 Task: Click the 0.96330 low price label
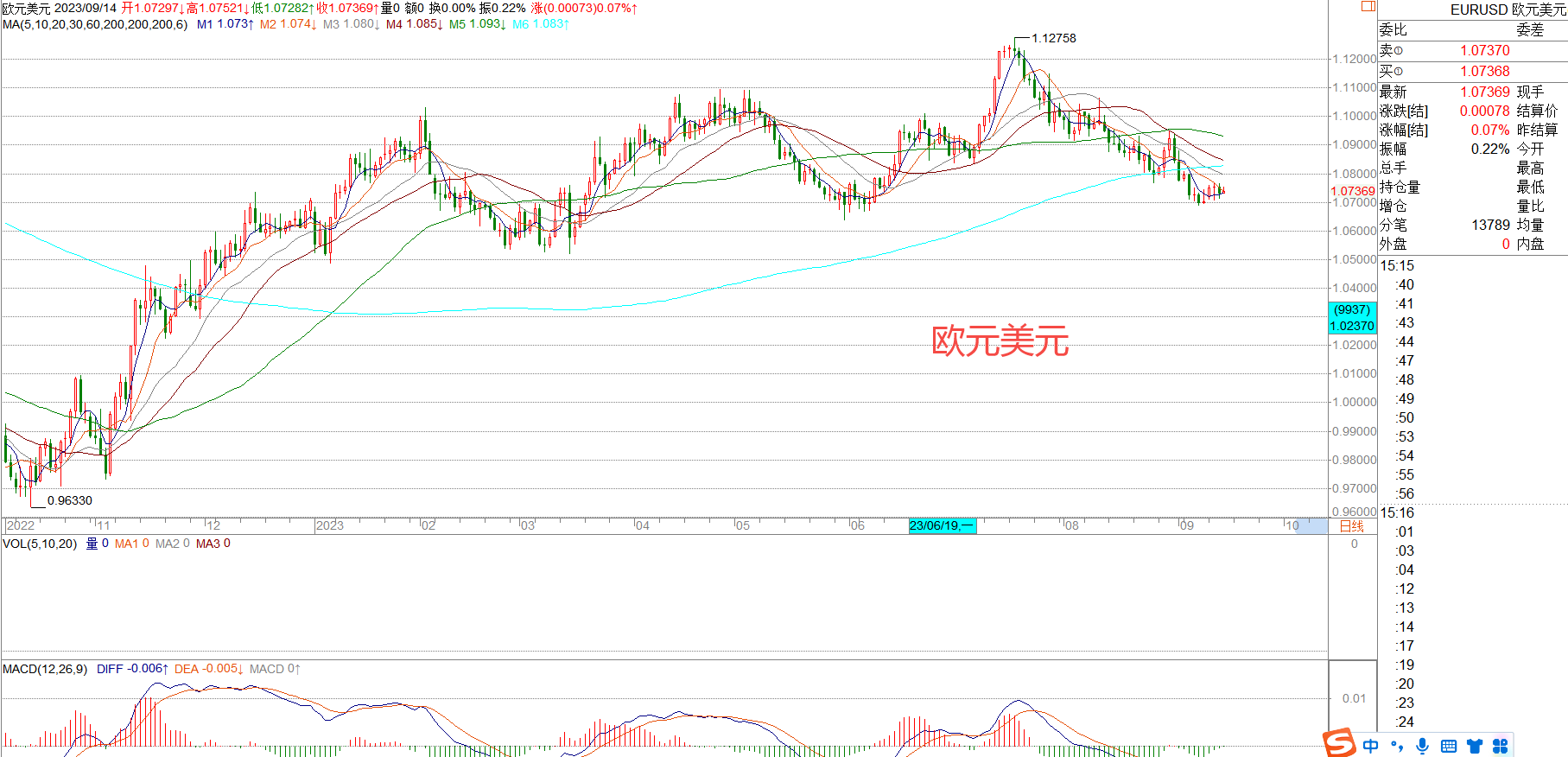69,500
